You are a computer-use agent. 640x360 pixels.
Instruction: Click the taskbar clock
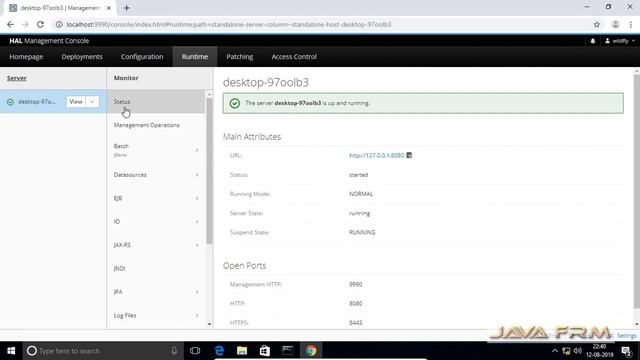[x=599, y=351]
